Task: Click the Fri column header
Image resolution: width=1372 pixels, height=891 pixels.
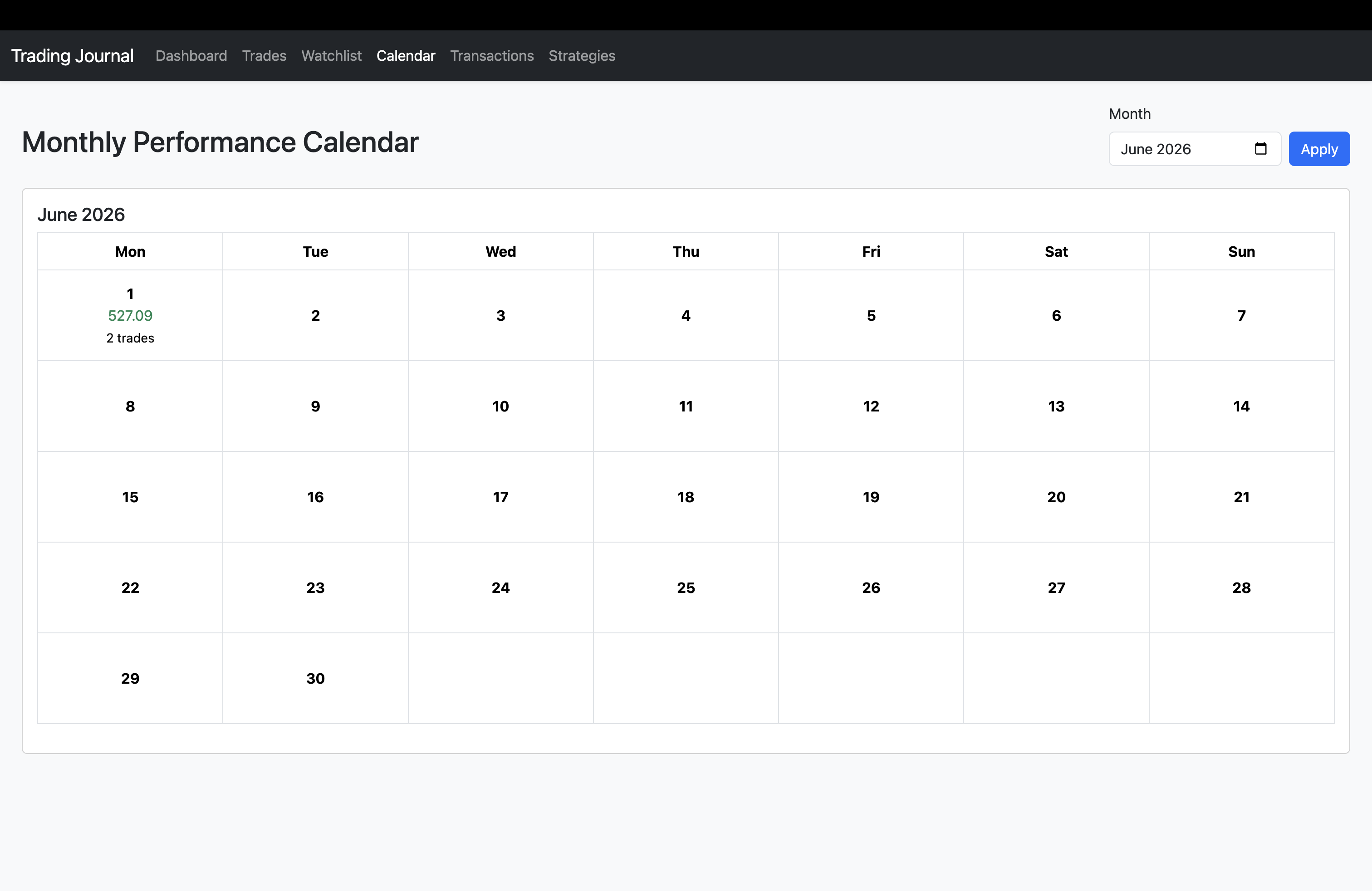Action: [x=871, y=252]
